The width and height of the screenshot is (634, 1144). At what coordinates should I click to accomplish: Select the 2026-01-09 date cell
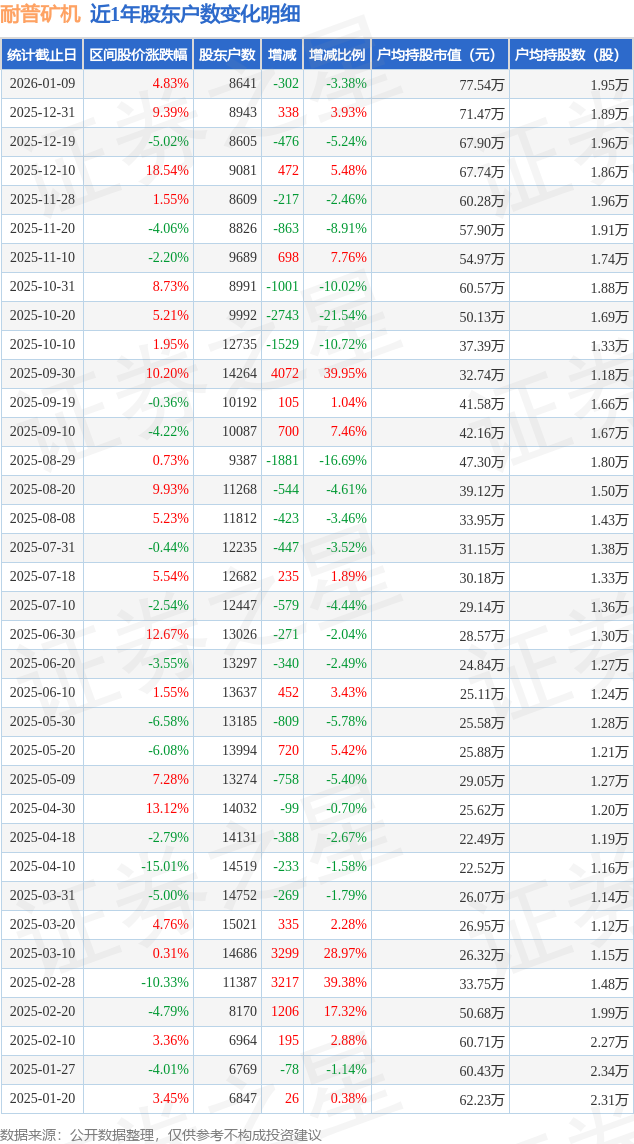42,84
